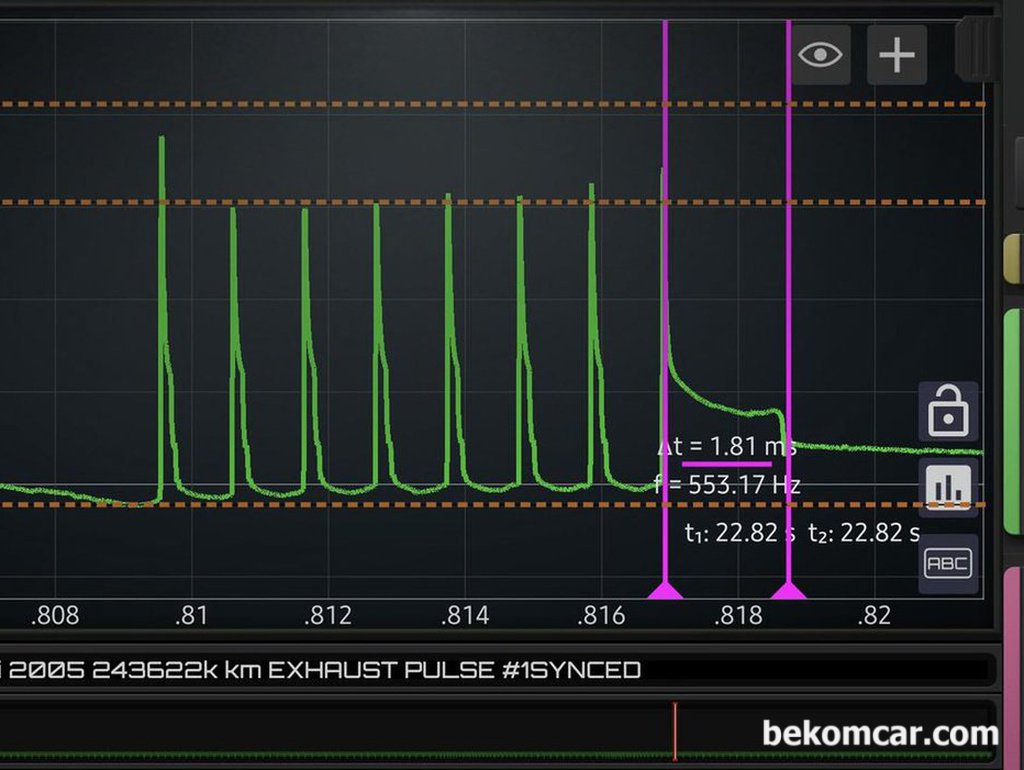Click the Δt = 1.81 ms readout
Screen dimensions: 1024x770
727,445
